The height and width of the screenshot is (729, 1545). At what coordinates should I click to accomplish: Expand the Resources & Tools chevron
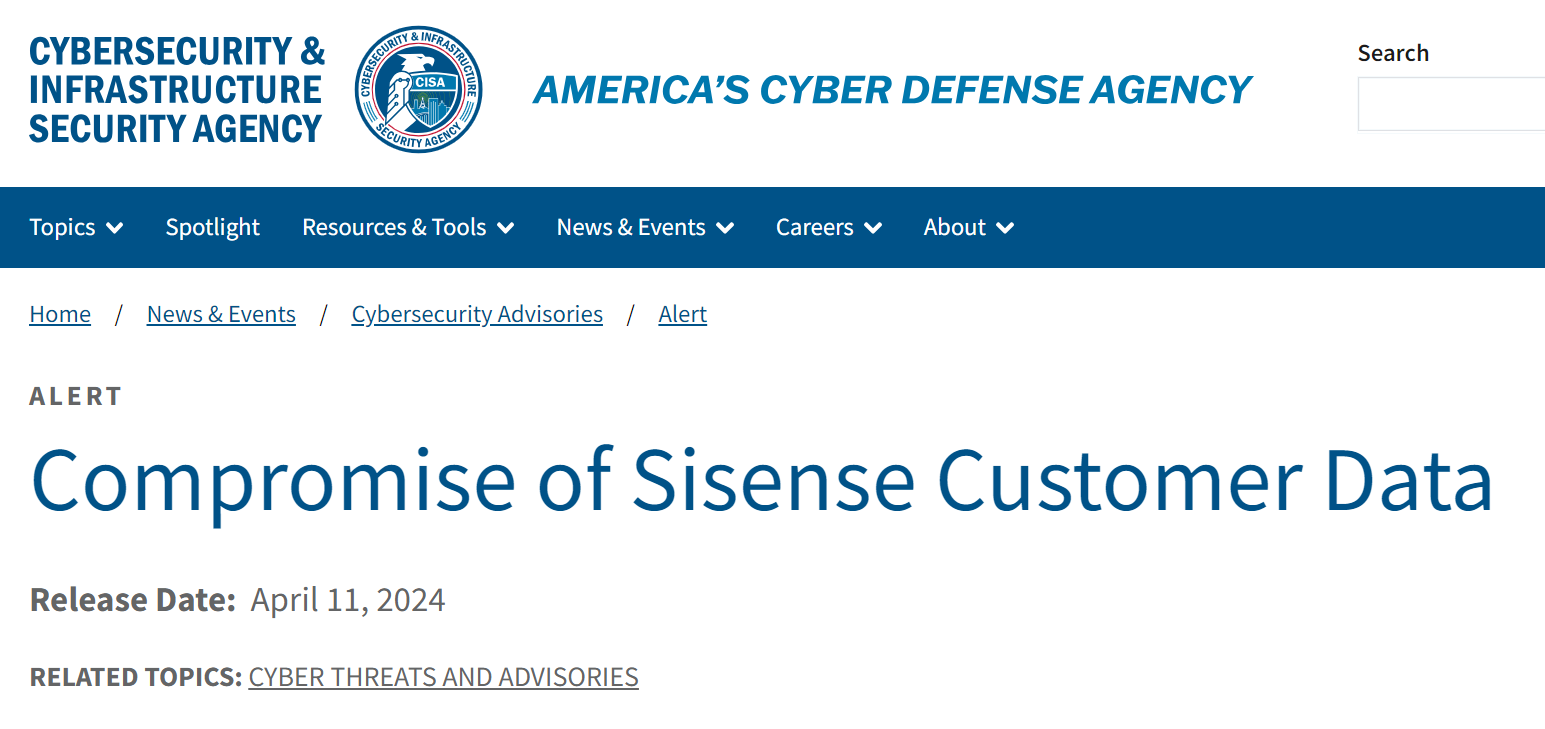tap(506, 228)
